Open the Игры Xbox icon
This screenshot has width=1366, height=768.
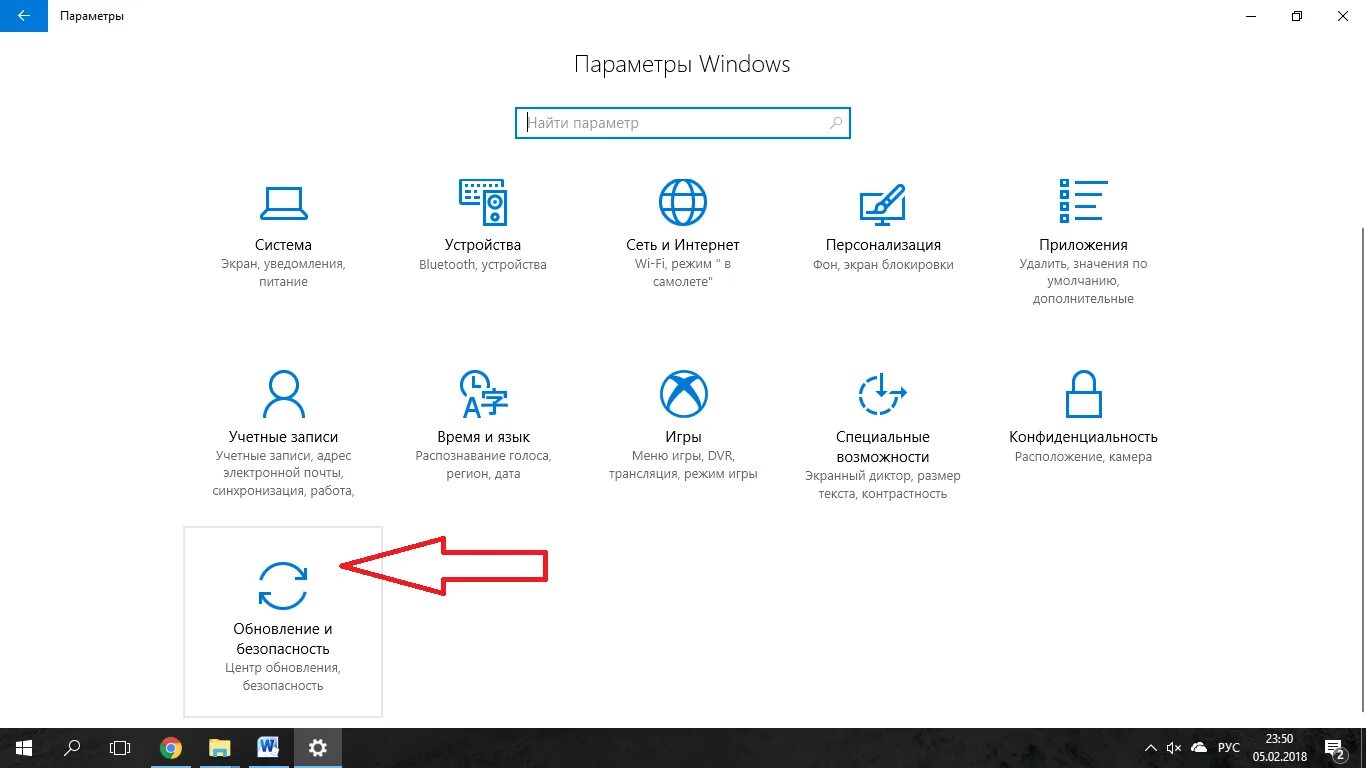pyautogui.click(x=683, y=394)
